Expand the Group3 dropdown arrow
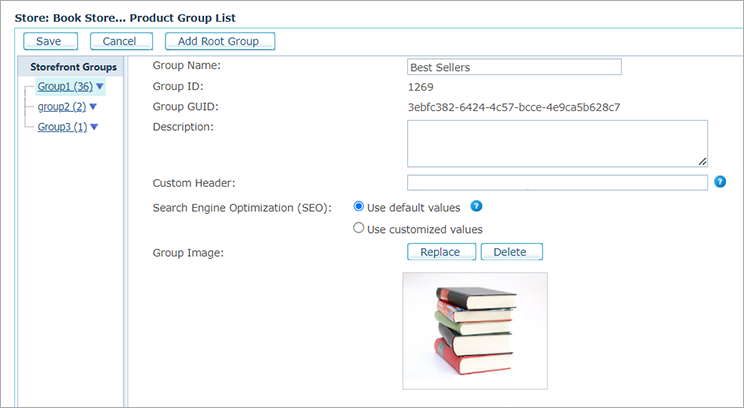Screen dimensions: 744x408 coord(94,127)
